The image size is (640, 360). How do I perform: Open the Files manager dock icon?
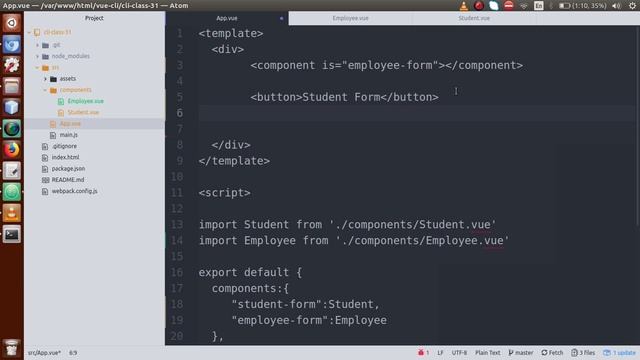(x=11, y=86)
